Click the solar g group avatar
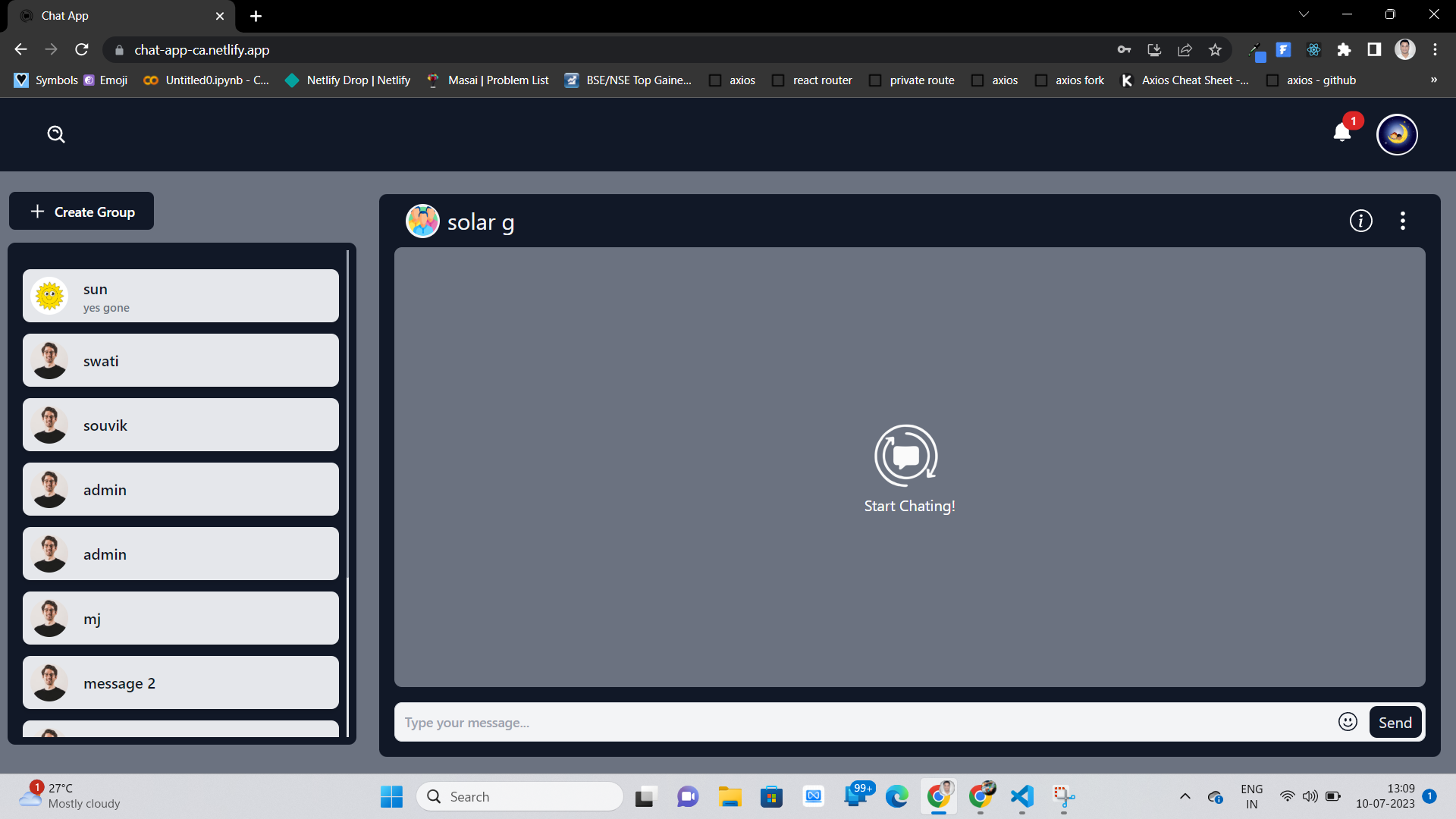 tap(422, 221)
